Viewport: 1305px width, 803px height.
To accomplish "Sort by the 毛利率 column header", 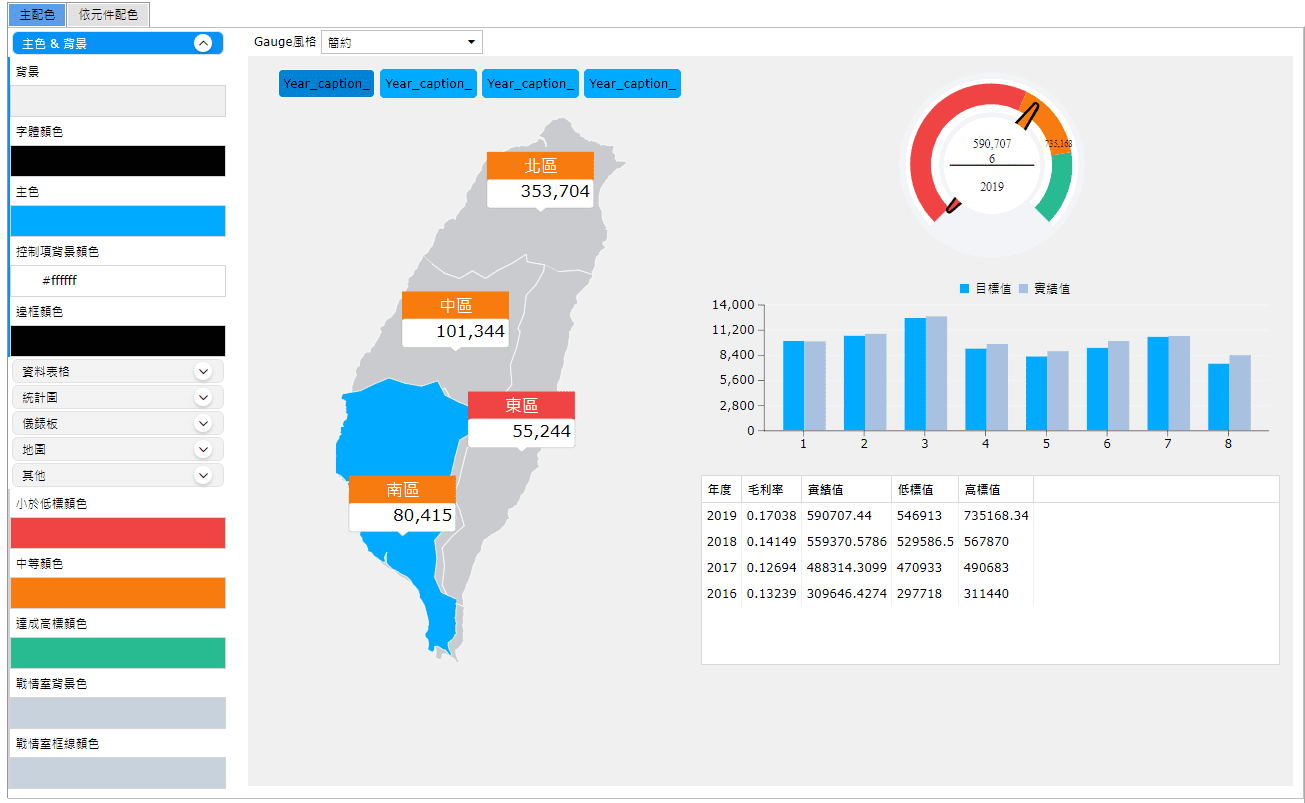I will [771, 490].
